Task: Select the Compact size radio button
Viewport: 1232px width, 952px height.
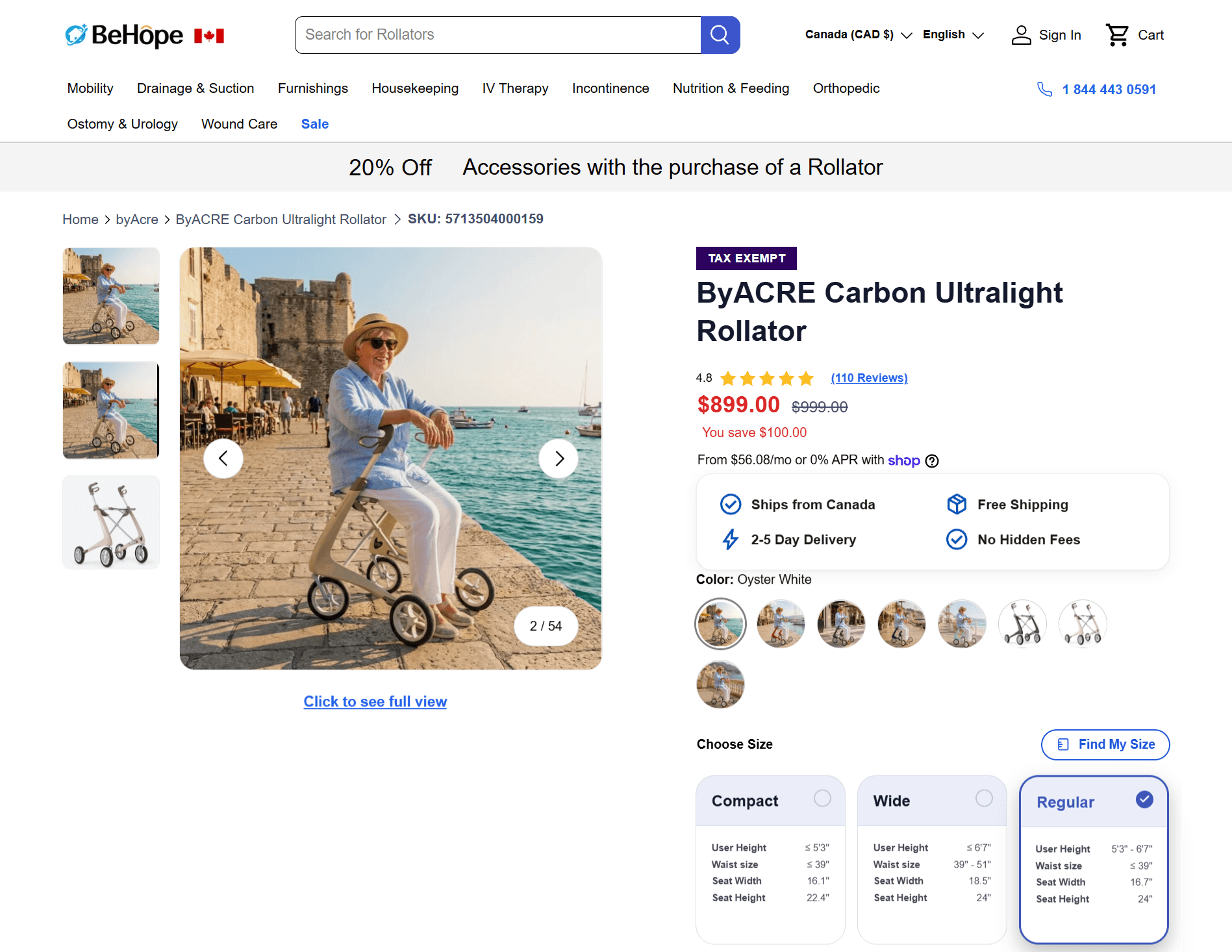Action: pos(822,798)
